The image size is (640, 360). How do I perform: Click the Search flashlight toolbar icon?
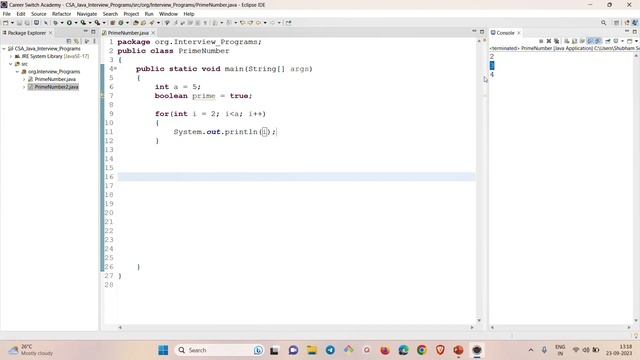point(152,23)
